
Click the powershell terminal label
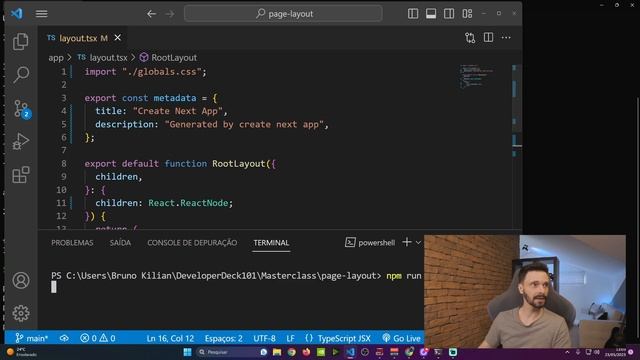[370, 243]
